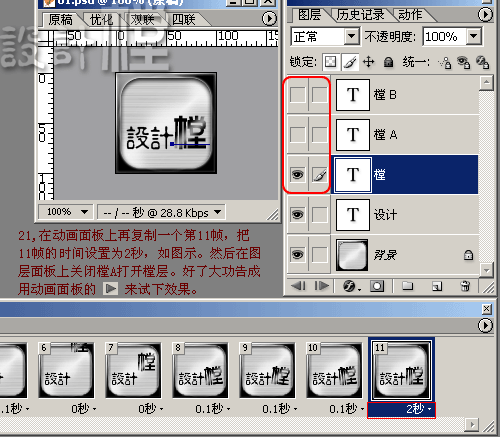Viewport: 500px width, 437px height.
Task: Click the lock all padlock icon
Action: [388, 62]
